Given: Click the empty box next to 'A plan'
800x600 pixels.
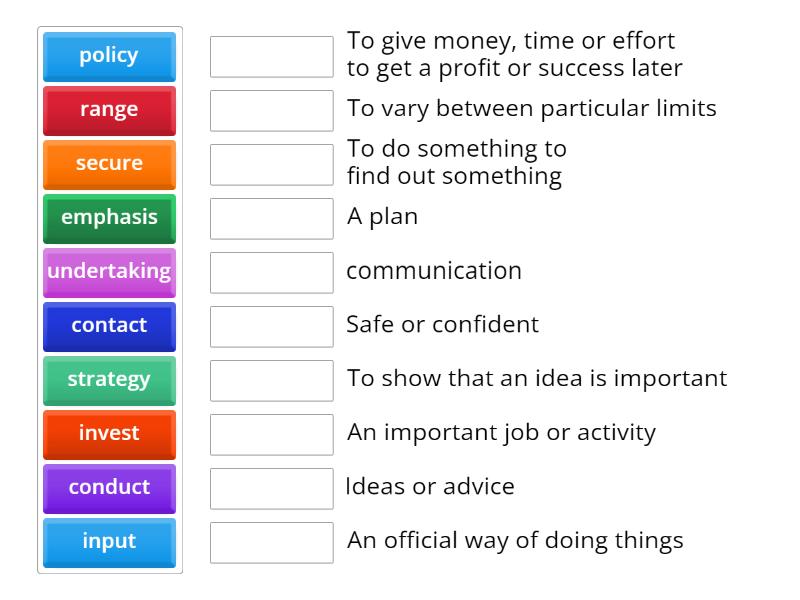Looking at the screenshot, I should [271, 219].
